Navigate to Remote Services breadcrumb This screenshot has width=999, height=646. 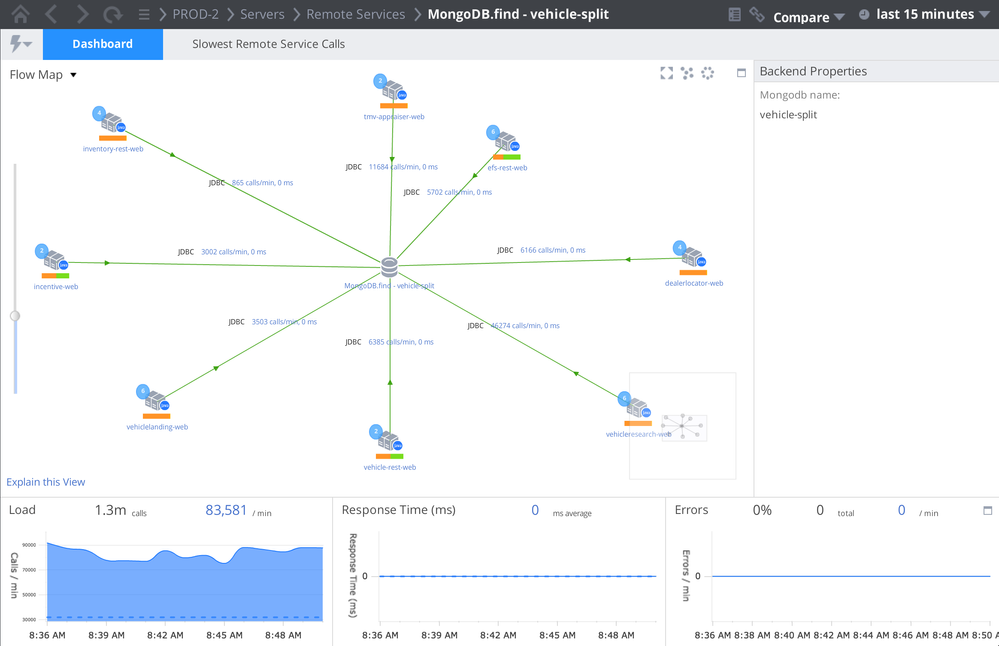click(355, 15)
